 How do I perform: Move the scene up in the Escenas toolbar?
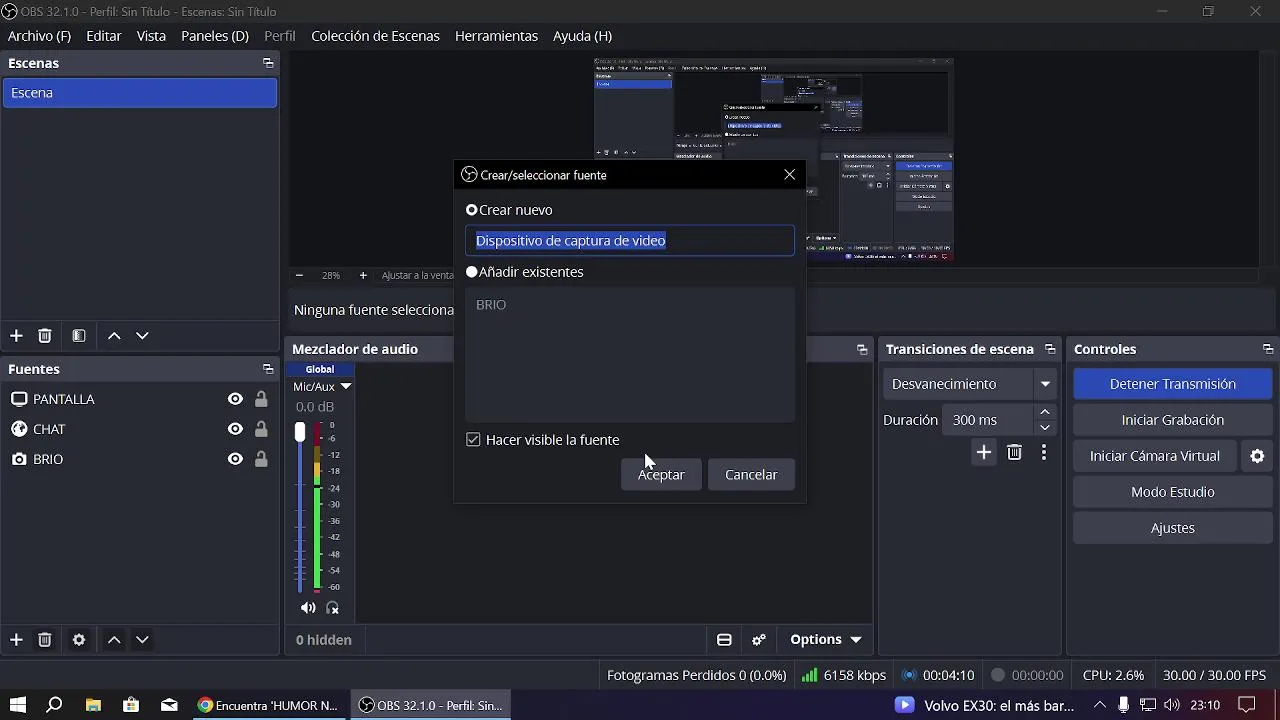[114, 336]
